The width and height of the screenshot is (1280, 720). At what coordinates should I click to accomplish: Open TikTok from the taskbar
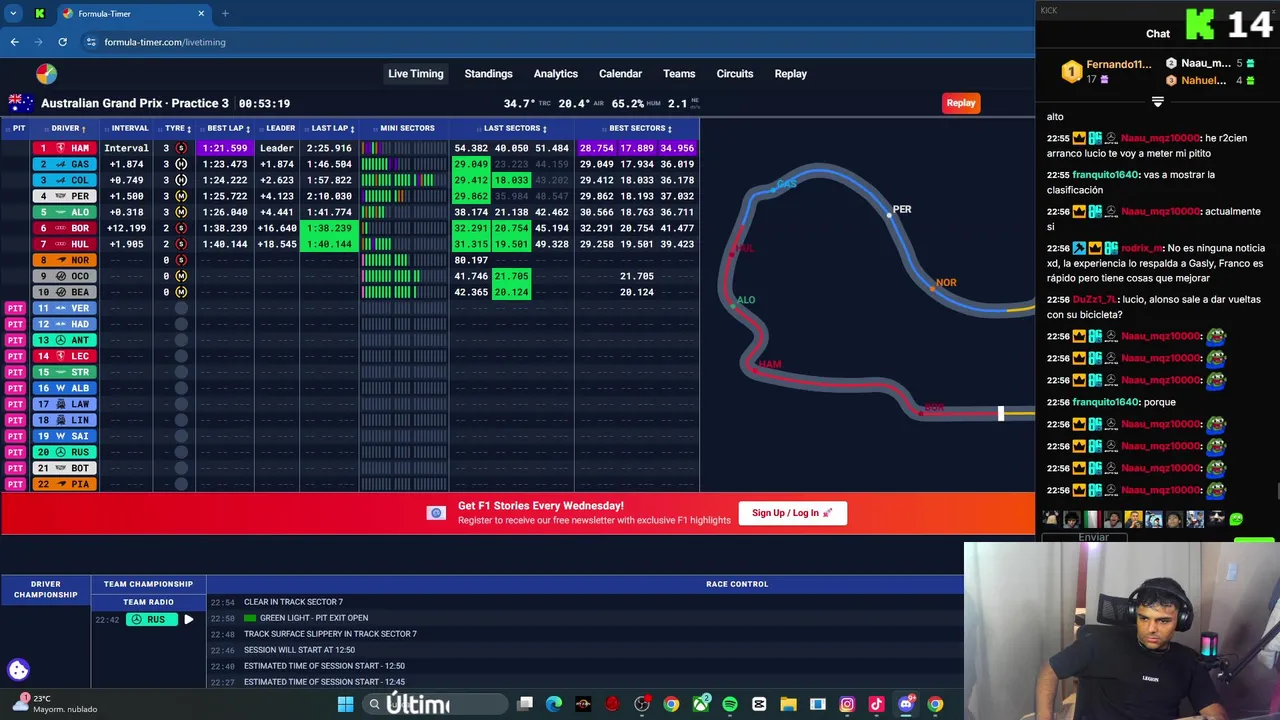(x=876, y=704)
